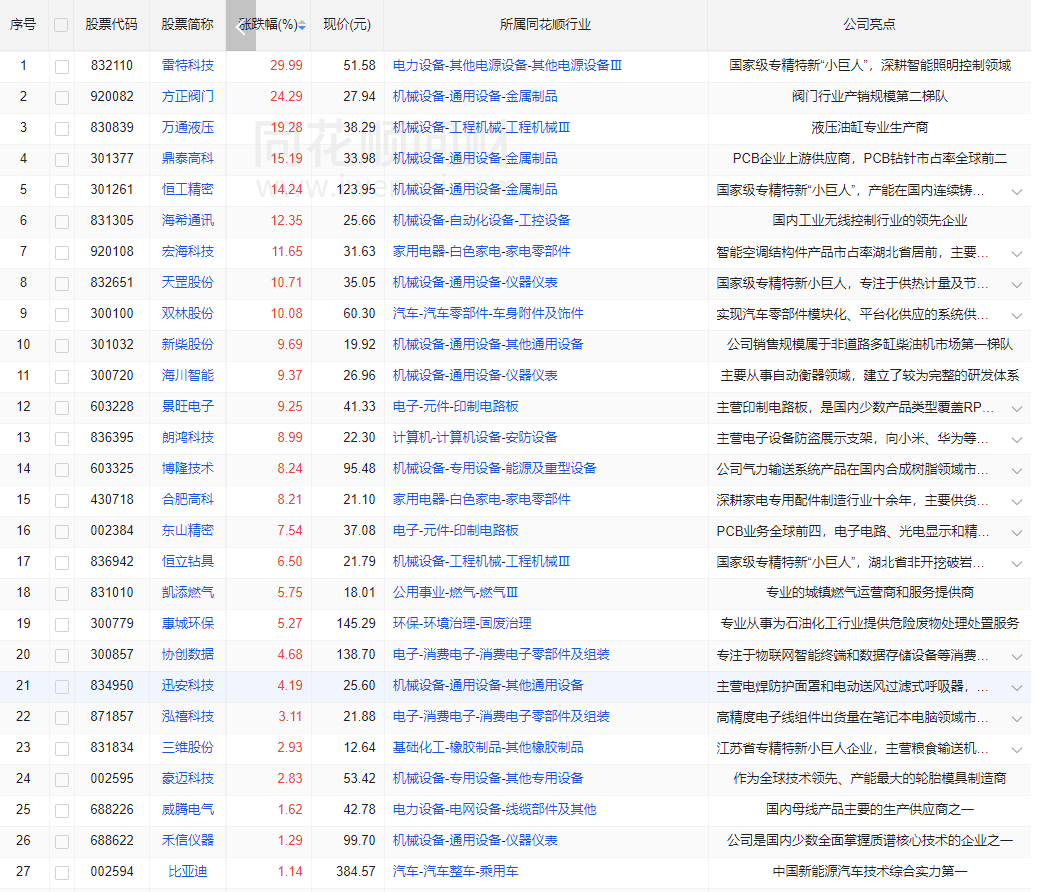Expand the highlight chevron for 景旺电子
1037x892 pixels.
[1016, 409]
